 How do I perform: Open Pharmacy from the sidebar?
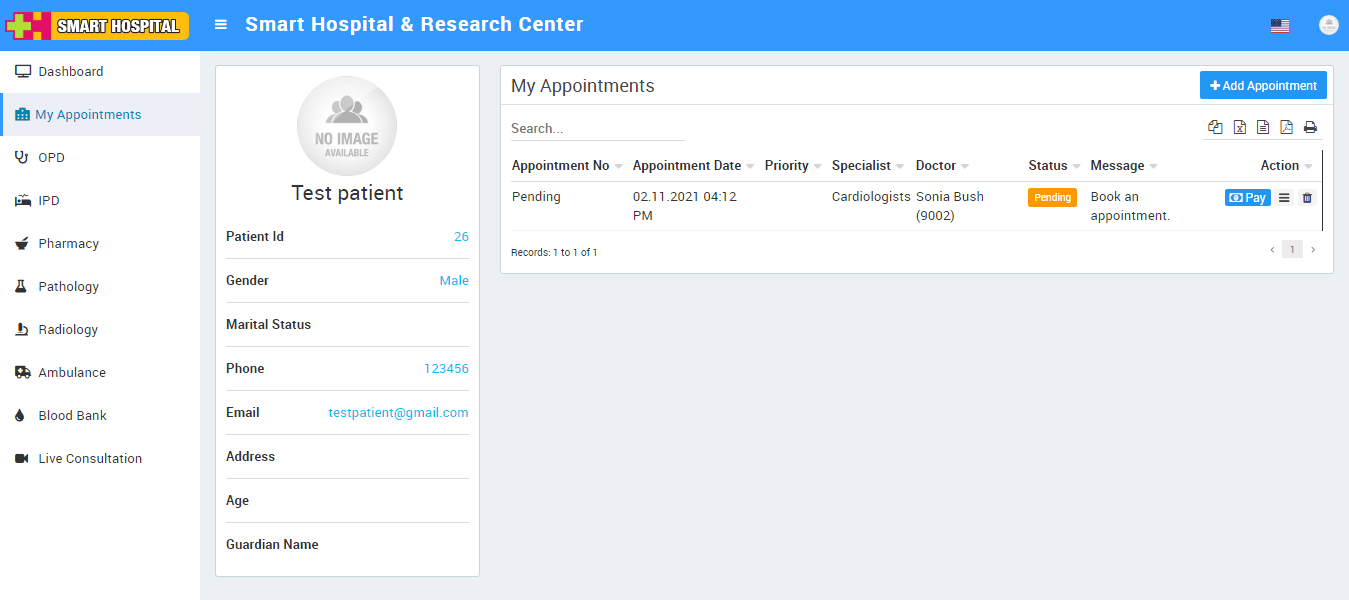coord(68,244)
